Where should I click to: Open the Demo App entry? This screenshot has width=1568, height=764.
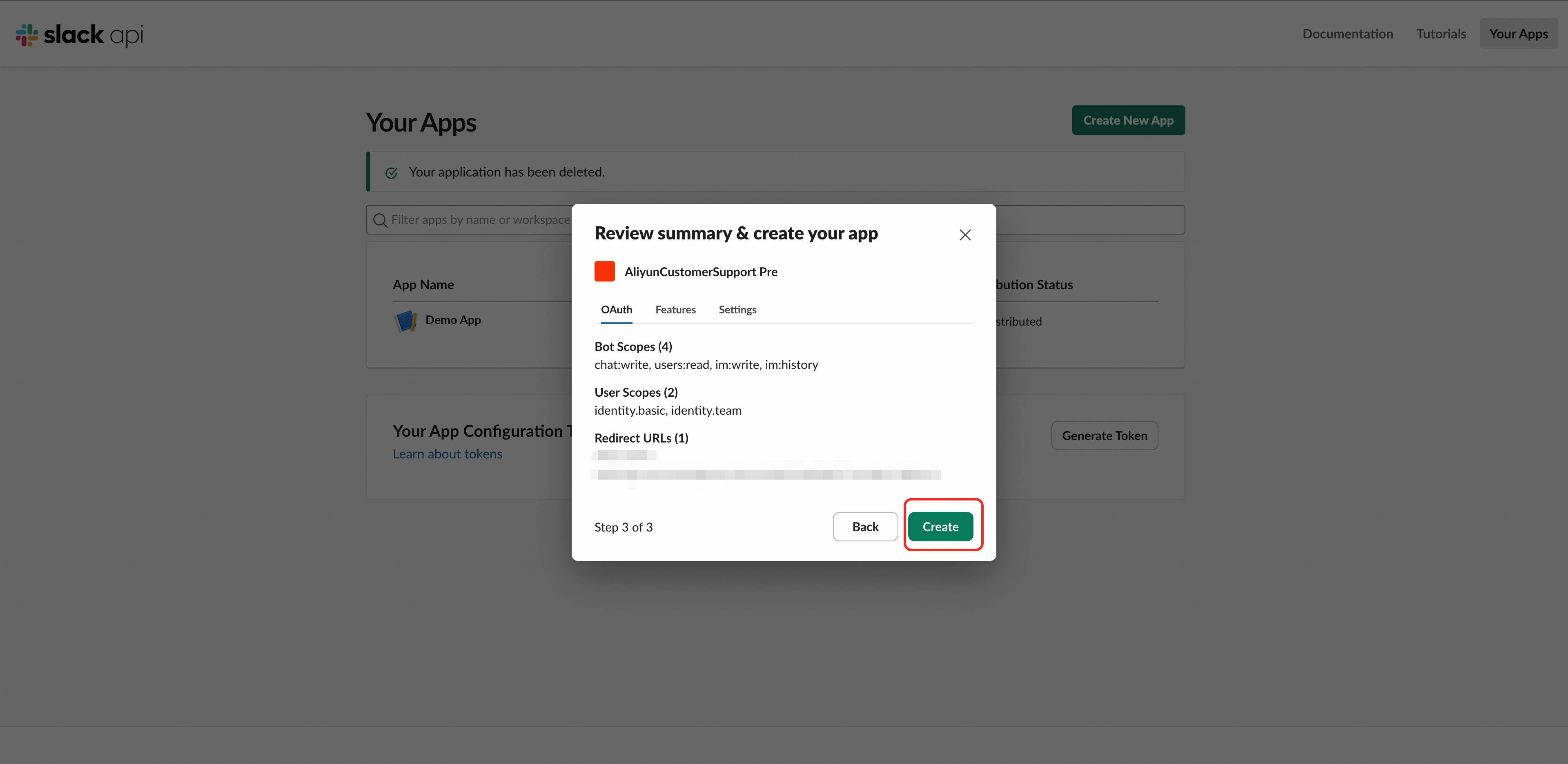pos(453,320)
